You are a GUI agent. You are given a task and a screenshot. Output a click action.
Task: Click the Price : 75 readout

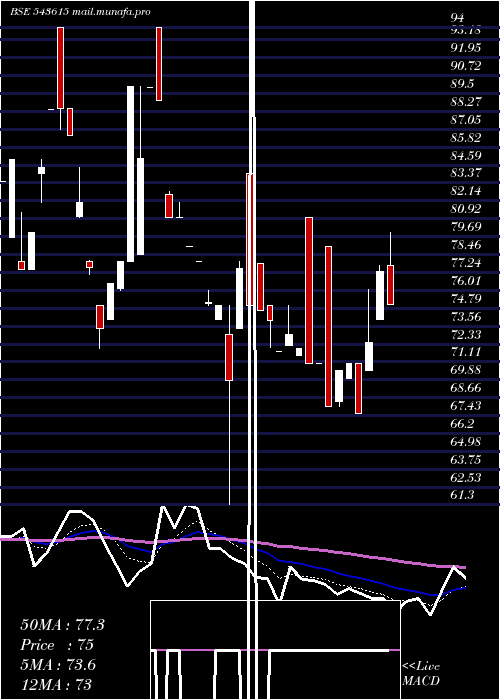tap(57, 645)
